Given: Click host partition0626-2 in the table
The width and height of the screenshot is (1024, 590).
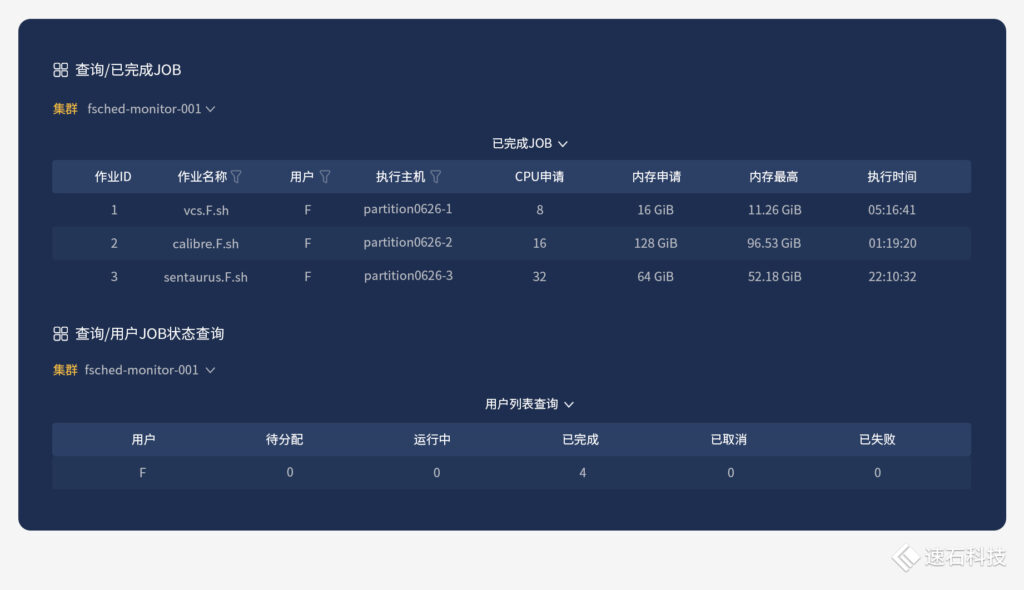Looking at the screenshot, I should click(408, 243).
